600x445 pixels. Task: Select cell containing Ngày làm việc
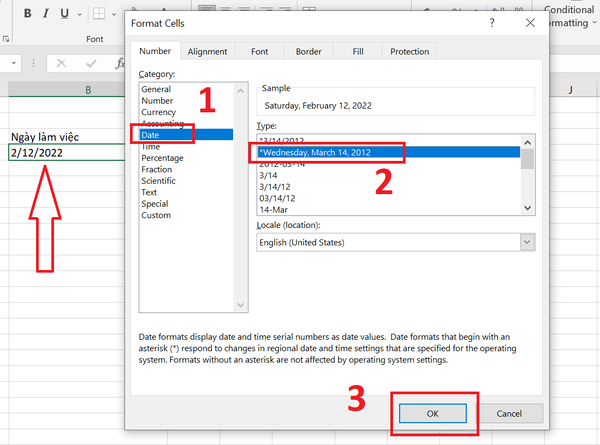[67, 137]
